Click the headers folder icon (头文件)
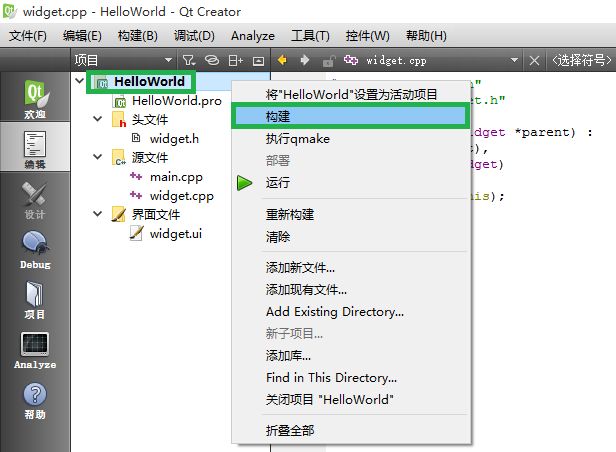The width and height of the screenshot is (616, 452). (119, 120)
